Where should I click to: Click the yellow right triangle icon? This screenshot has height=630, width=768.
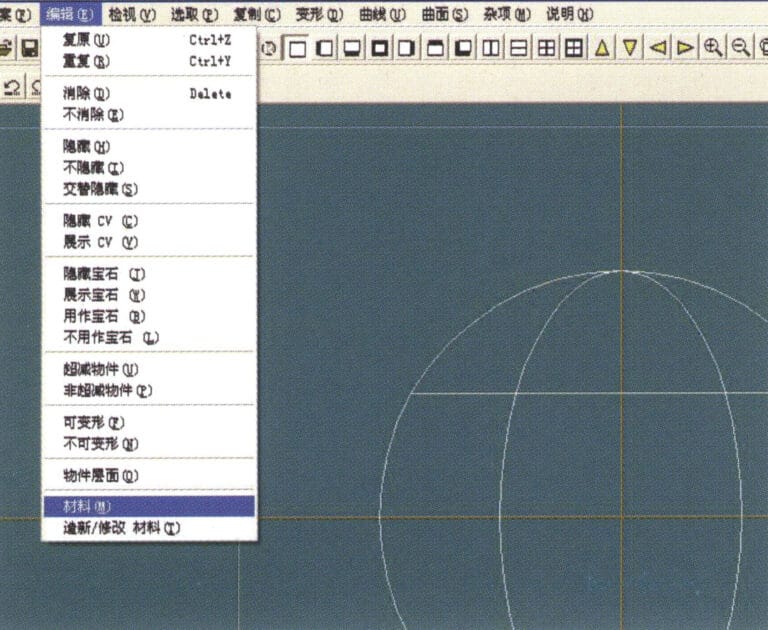pyautogui.click(x=685, y=48)
